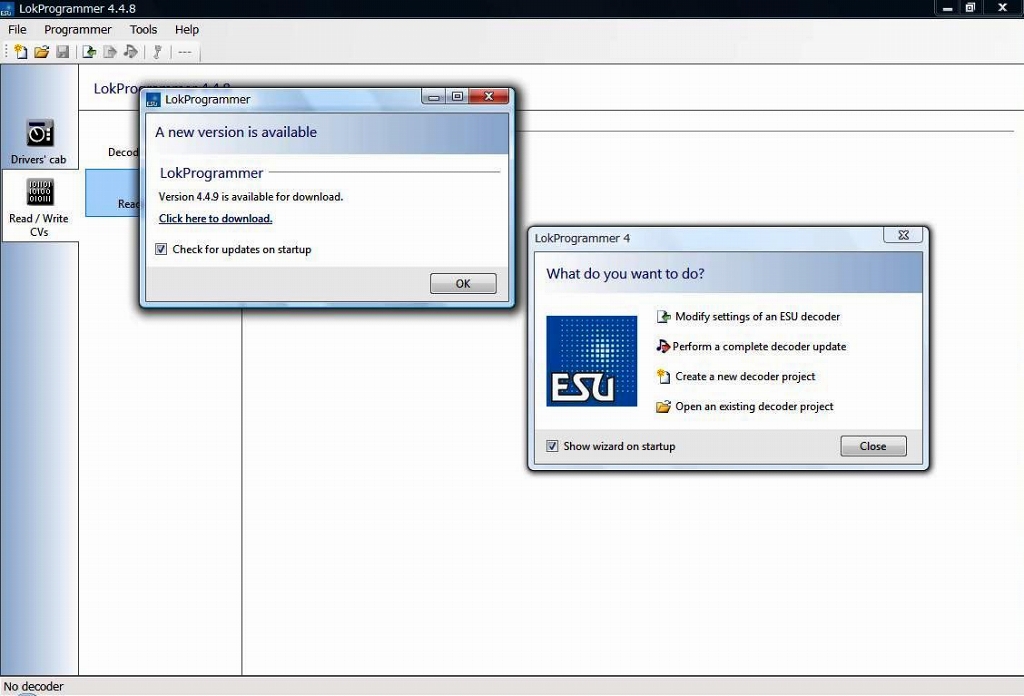
Task: Restore down the main LokProgrammer window
Action: 970,8
